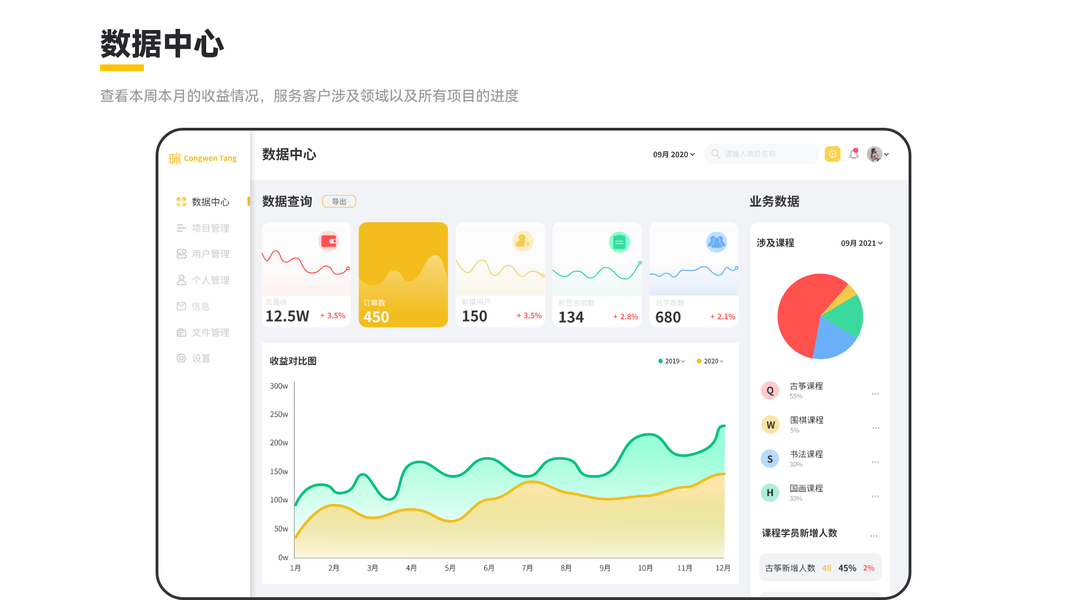Click the blue slice of the pie chart
Viewport: 1067px width, 600px height.
[834, 338]
